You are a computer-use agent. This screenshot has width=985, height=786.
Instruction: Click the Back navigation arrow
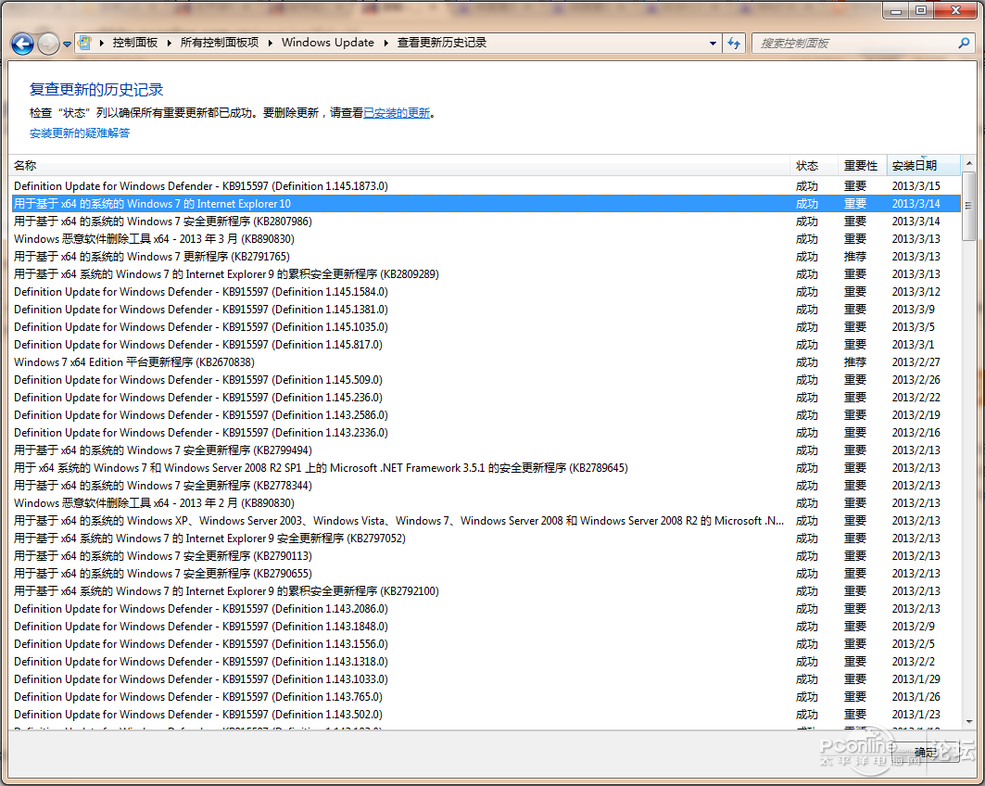[x=22, y=43]
